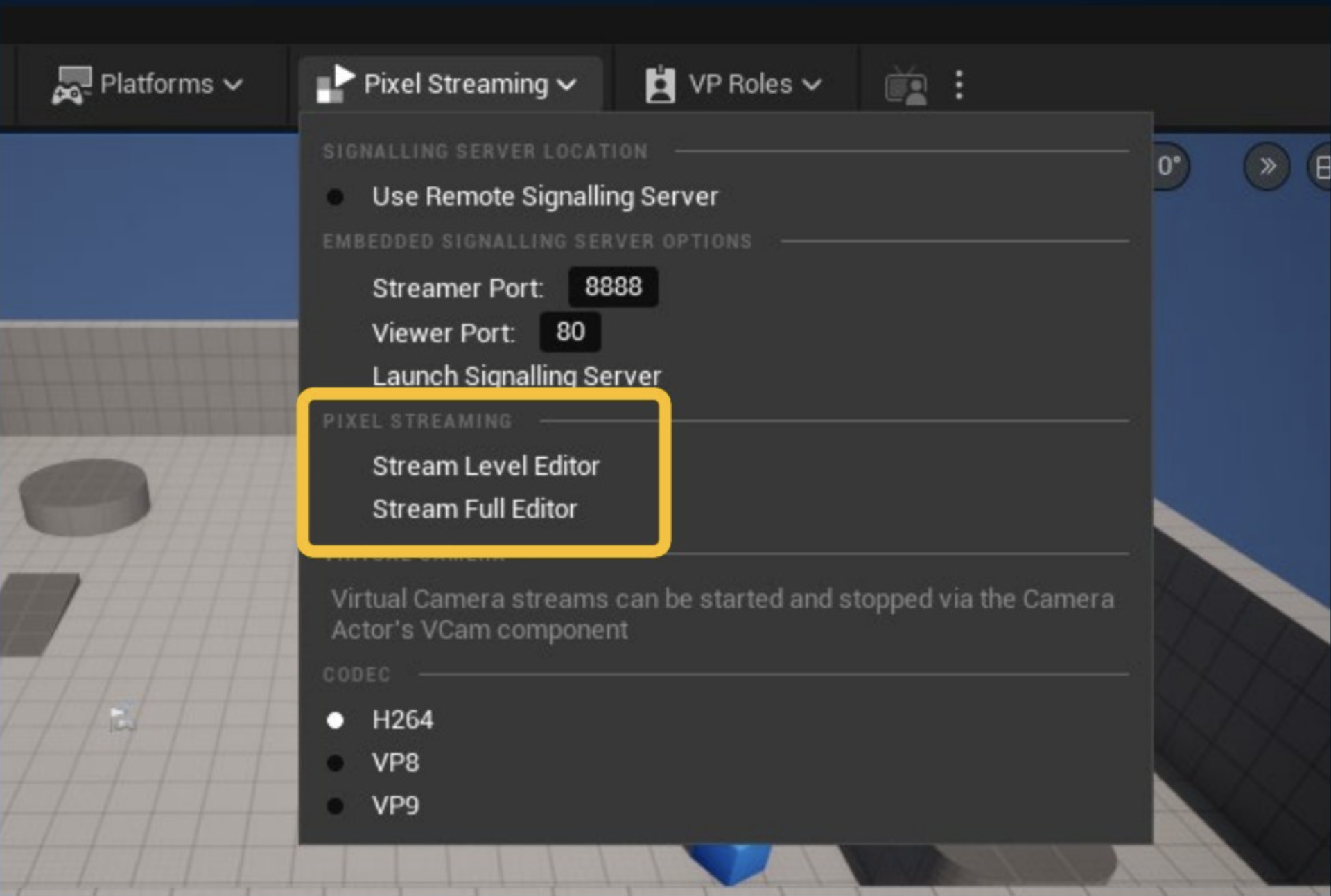1331x896 pixels.
Task: Select the VP8 codec option
Action: 374,763
